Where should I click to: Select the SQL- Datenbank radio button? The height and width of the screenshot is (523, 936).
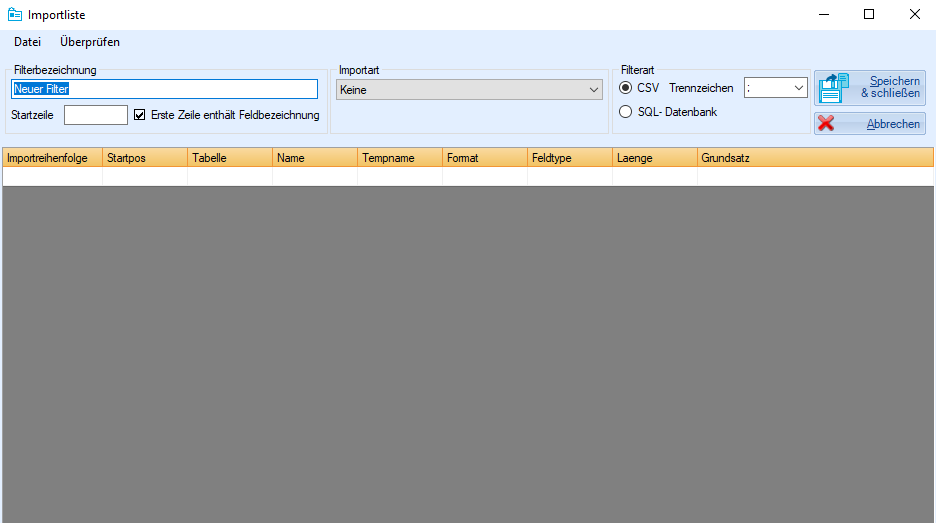coord(626,112)
